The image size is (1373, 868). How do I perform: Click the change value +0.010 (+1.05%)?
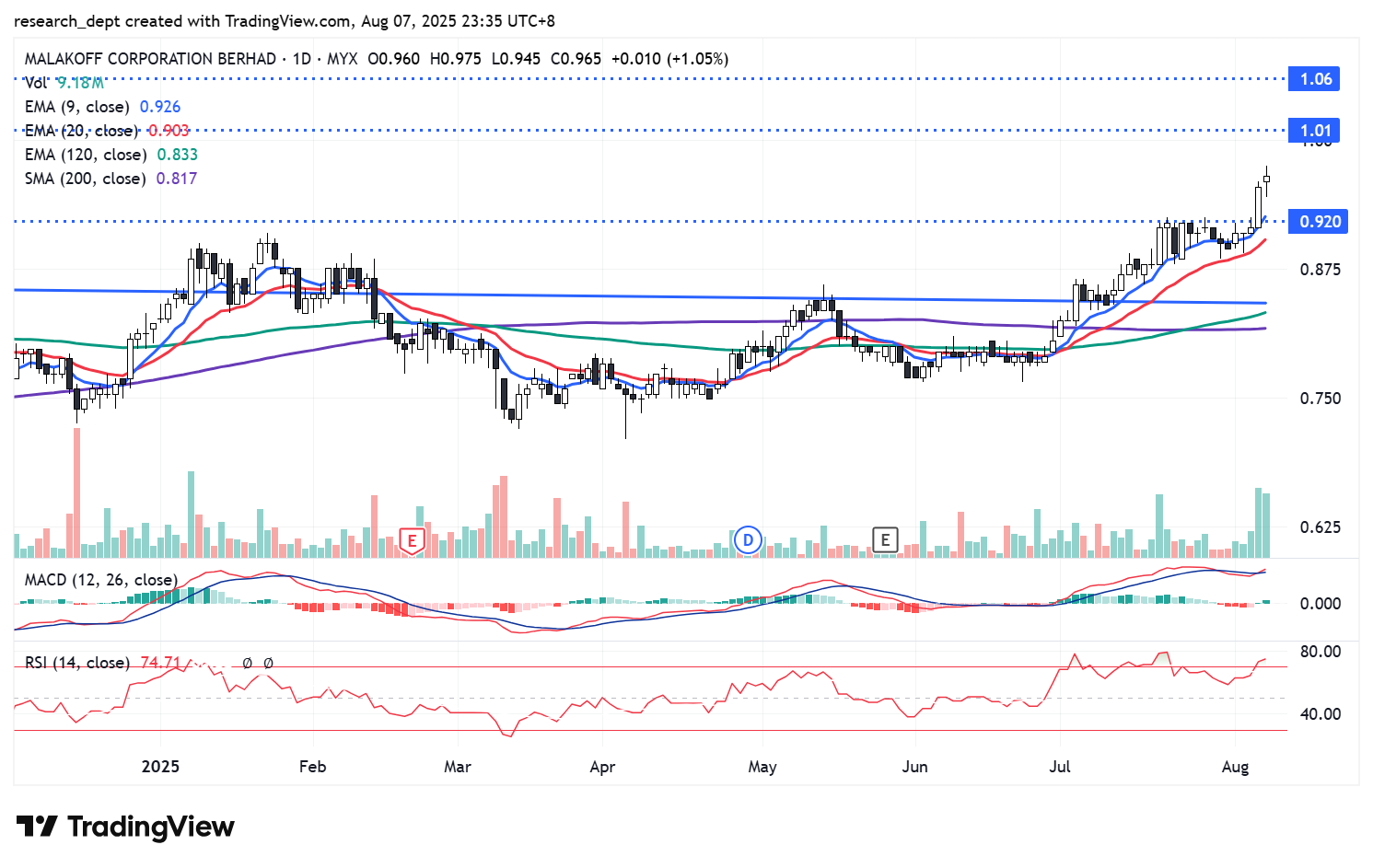coord(669,59)
